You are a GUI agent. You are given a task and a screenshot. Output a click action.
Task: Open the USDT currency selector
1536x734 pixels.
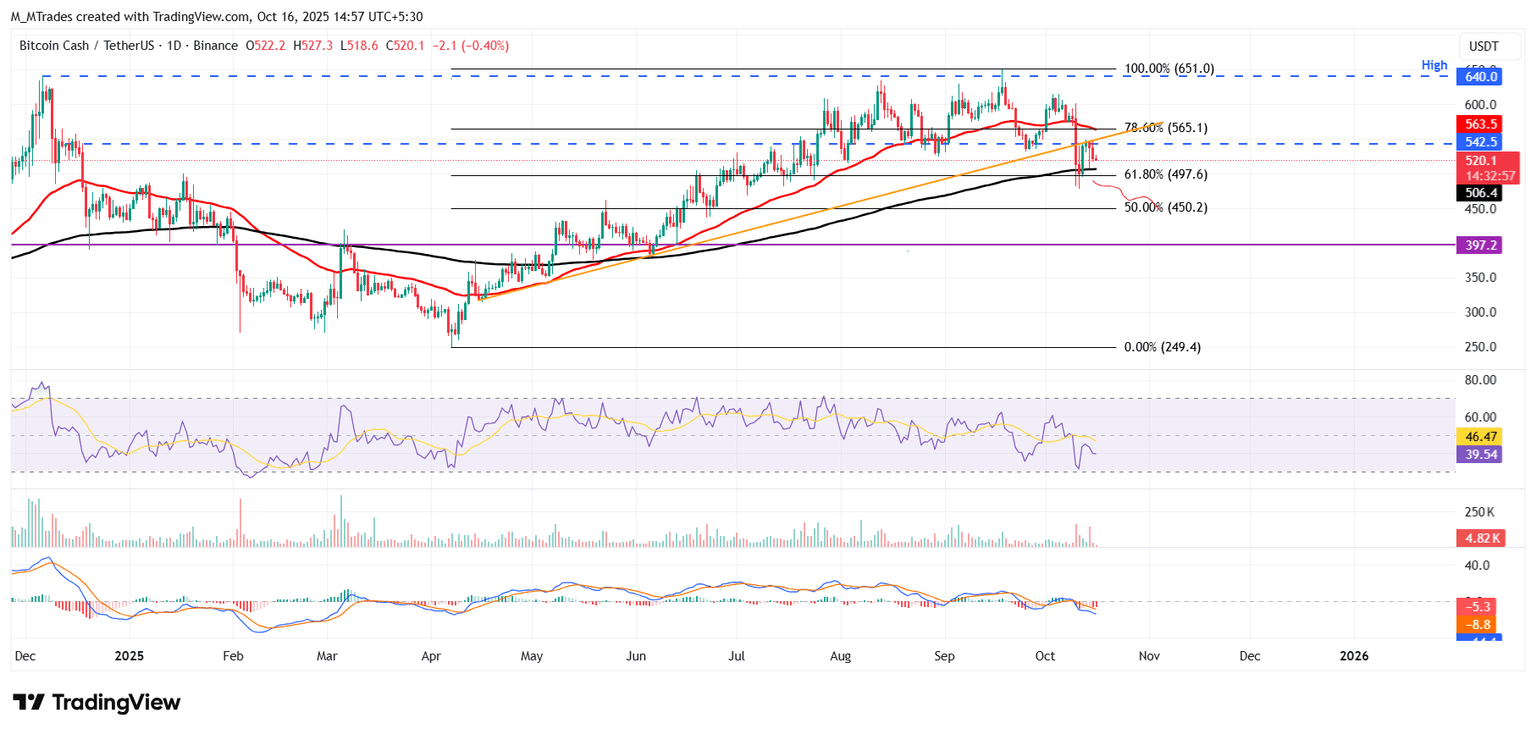(1484, 46)
